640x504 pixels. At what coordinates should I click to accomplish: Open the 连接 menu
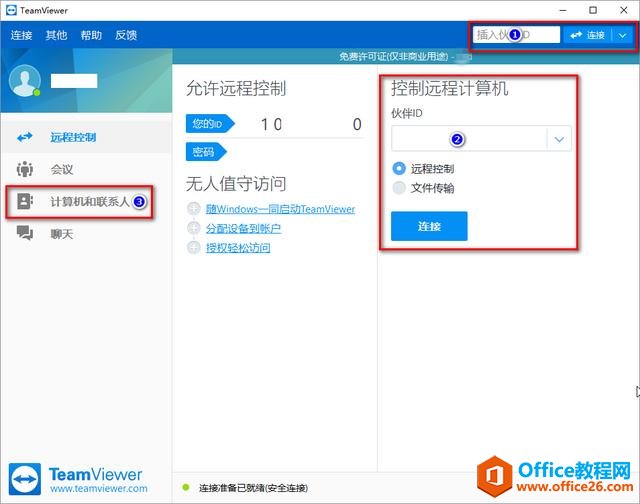point(21,35)
